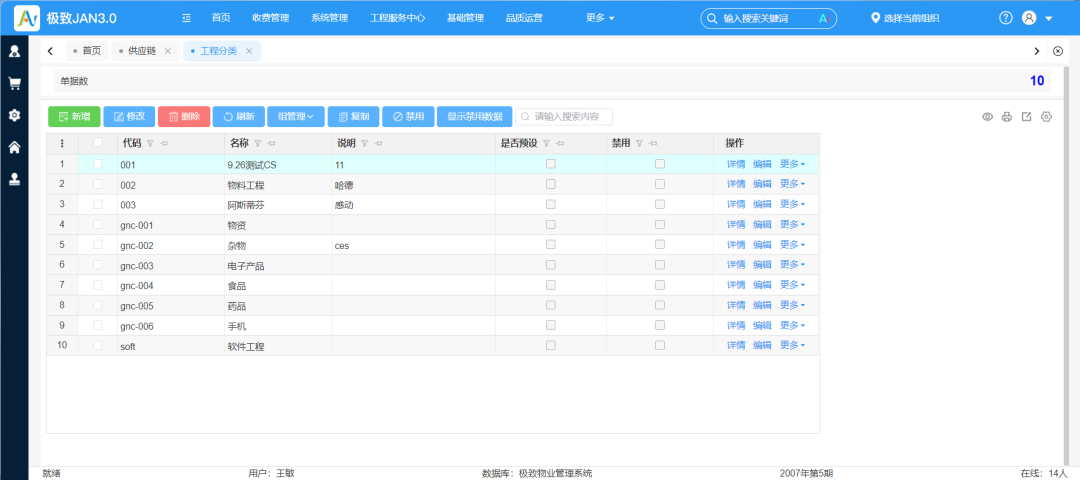Screen dimensions: 1080x480
Task: Click the stamp icon in sidebar
Action: [x=14, y=179]
